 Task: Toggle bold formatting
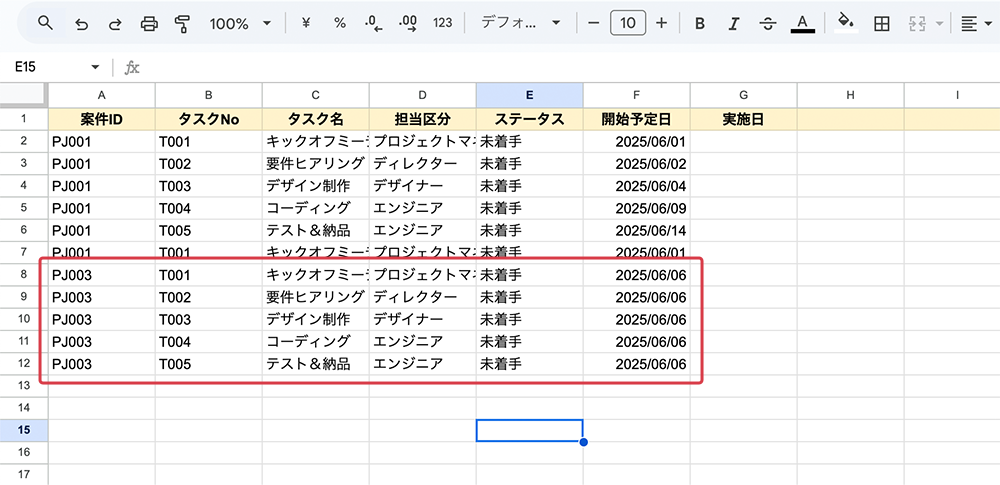(700, 24)
